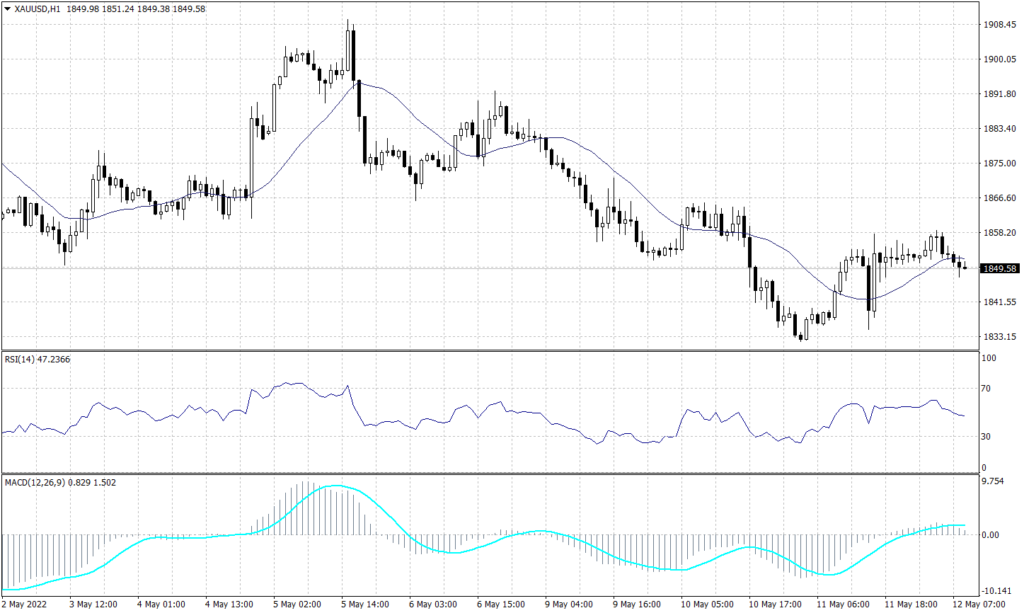Viewport: 1024px width, 613px height.
Task: Click the current price tag 1849.58
Action: point(1000,268)
